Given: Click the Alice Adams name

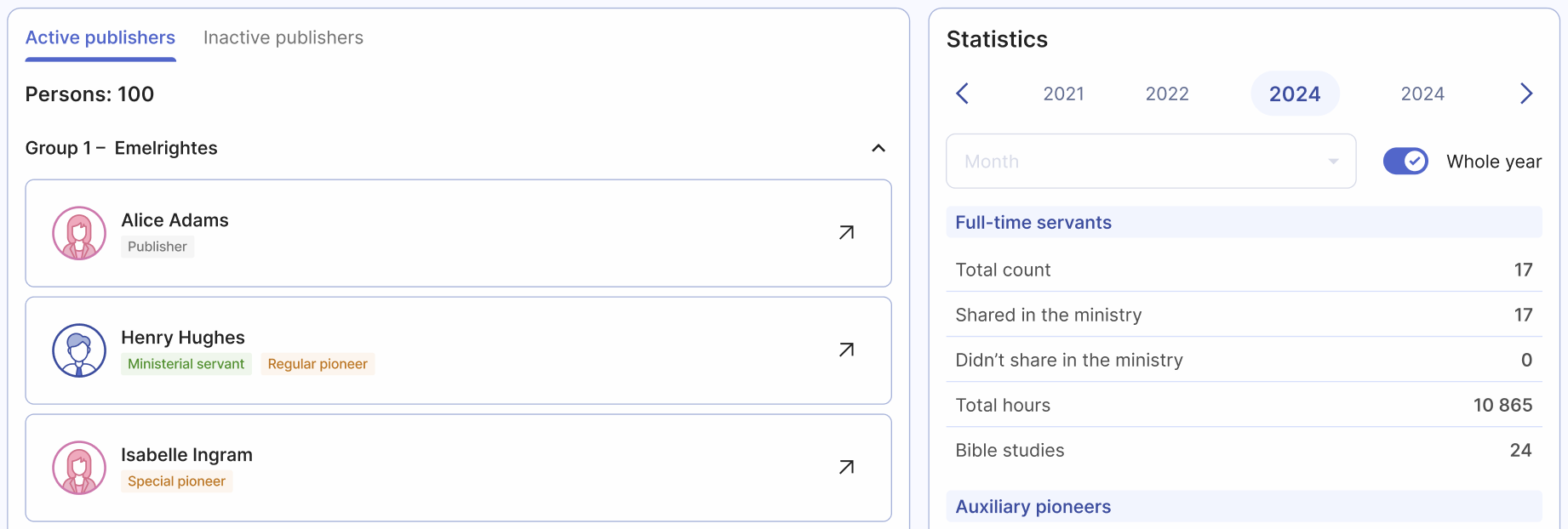Looking at the screenshot, I should click(x=175, y=220).
